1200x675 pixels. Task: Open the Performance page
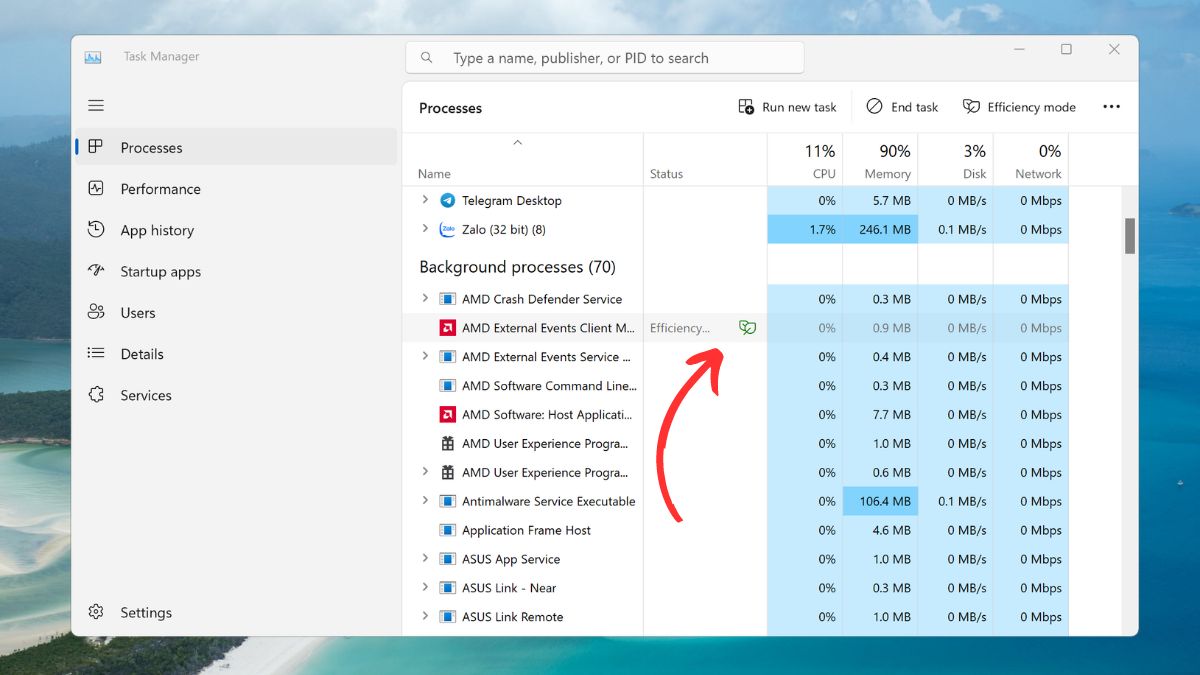click(160, 189)
